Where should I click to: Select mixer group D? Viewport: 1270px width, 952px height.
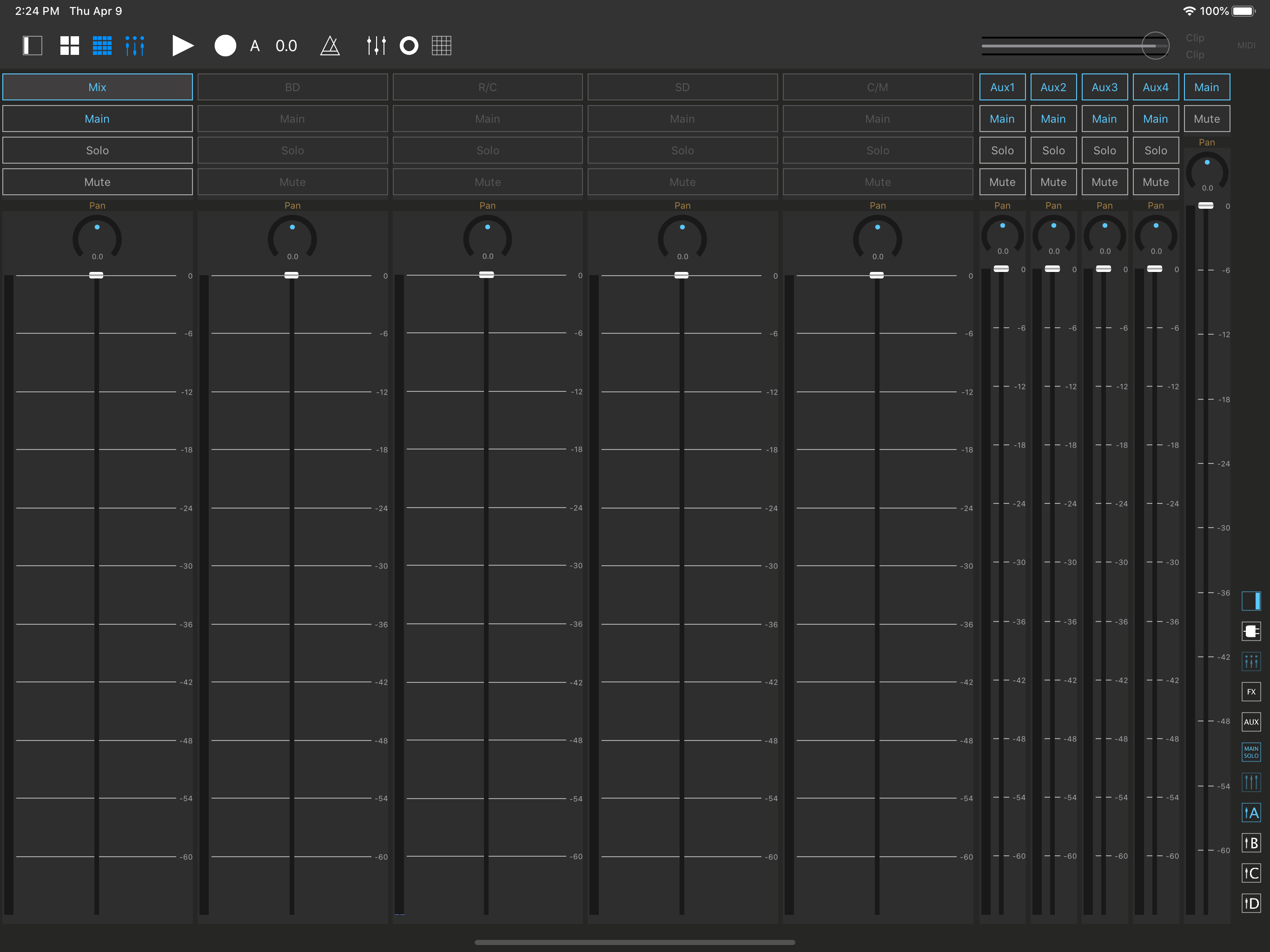tap(1251, 904)
